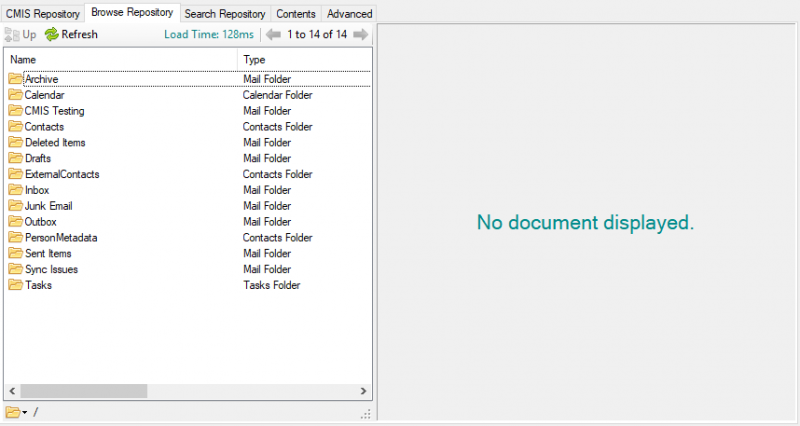Switch to the Advanced tab
Screen dimensions: 800x426
[349, 14]
